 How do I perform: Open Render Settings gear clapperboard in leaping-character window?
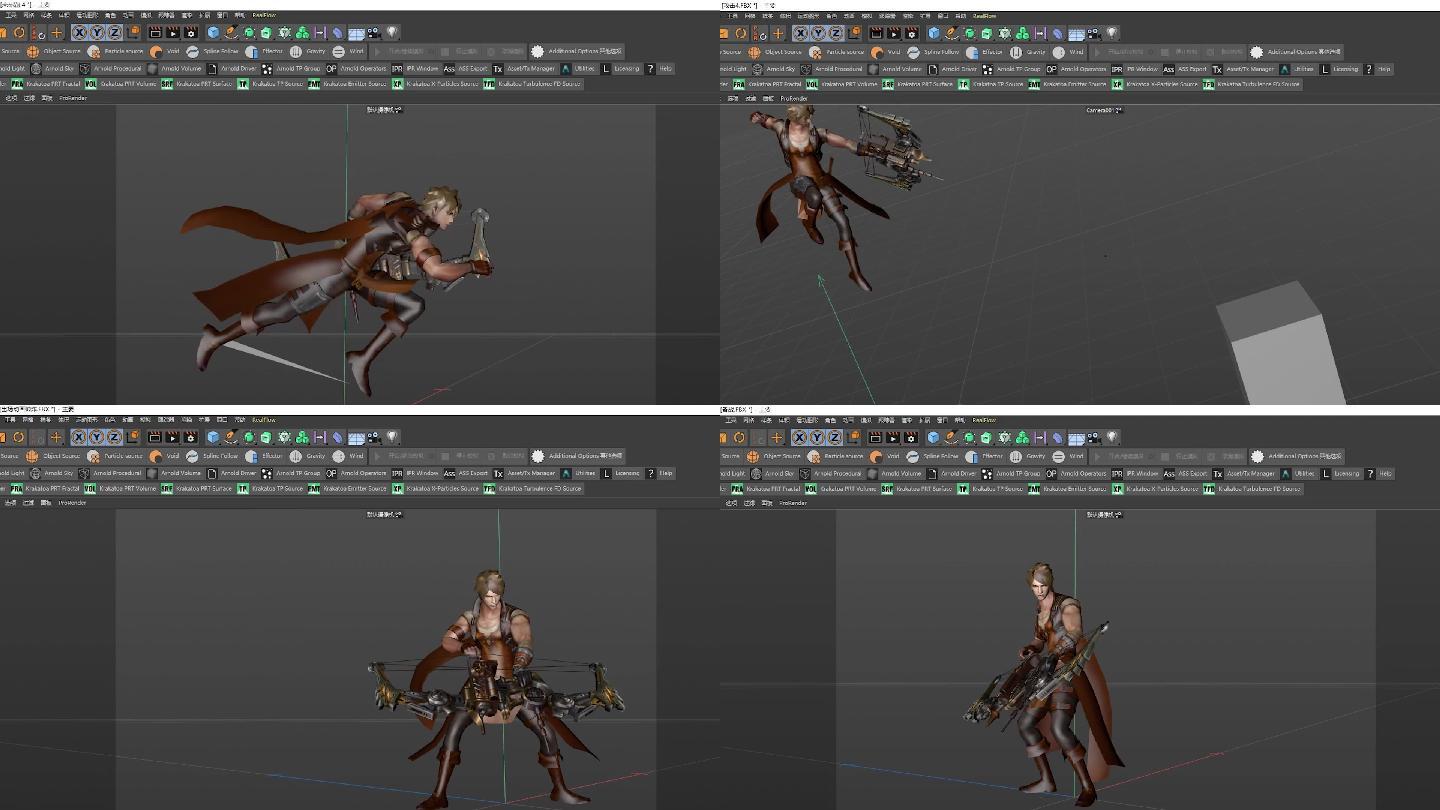[x=190, y=32]
